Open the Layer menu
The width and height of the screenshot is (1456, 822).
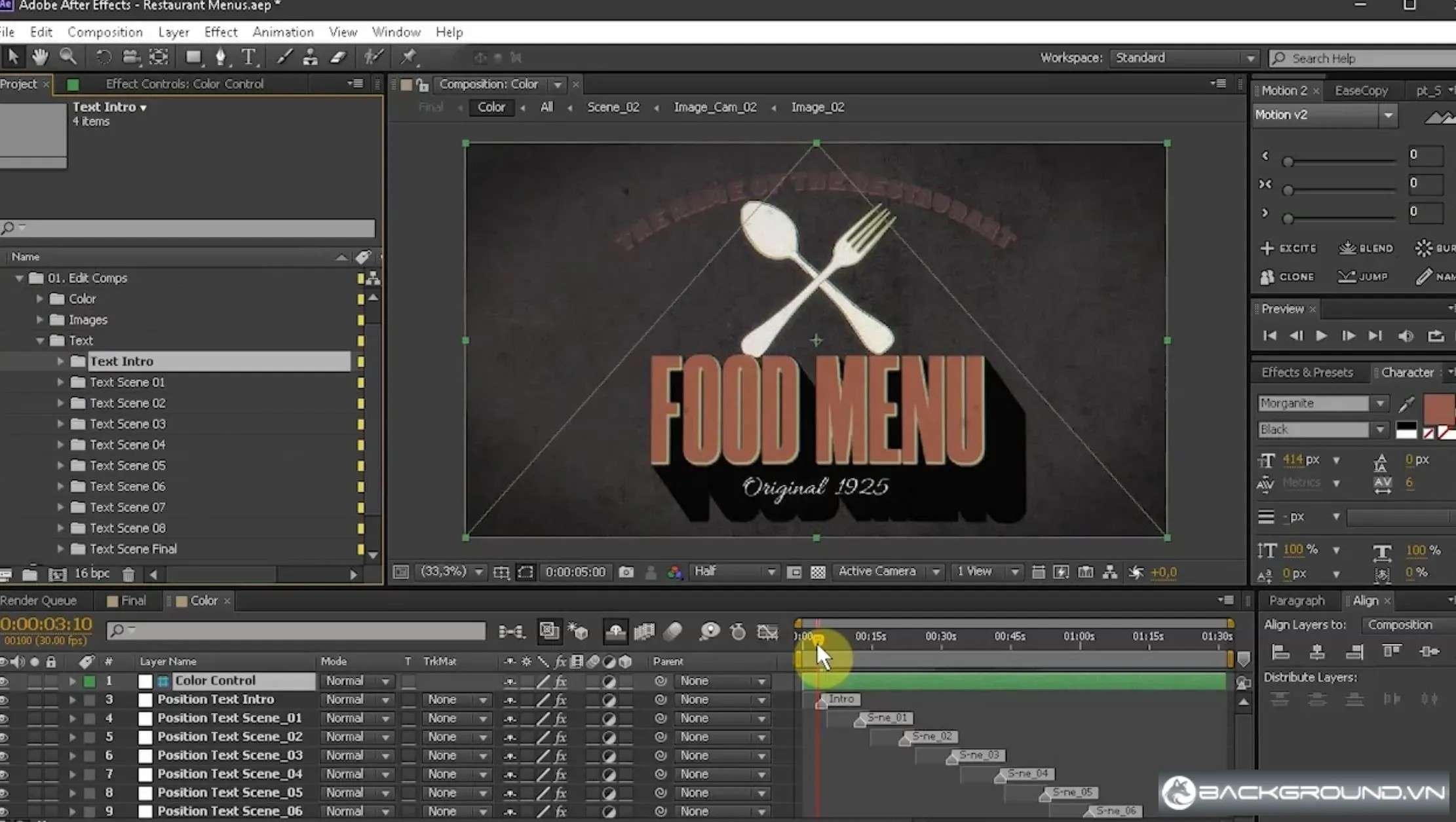[x=174, y=32]
